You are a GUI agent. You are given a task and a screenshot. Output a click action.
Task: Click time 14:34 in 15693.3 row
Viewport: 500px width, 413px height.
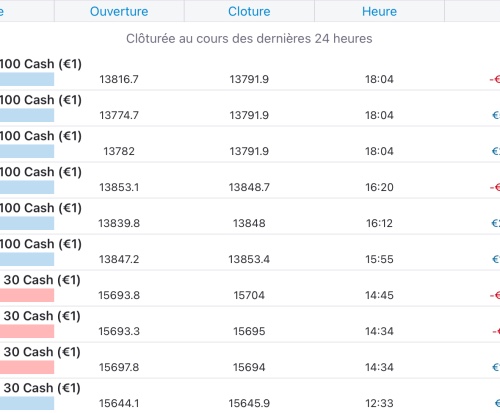(x=379, y=331)
